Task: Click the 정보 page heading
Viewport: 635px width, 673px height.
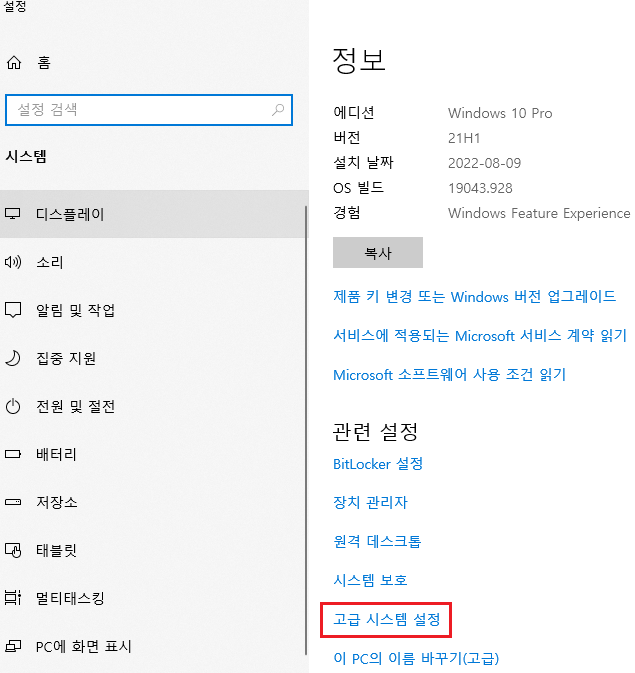Action: [x=359, y=60]
